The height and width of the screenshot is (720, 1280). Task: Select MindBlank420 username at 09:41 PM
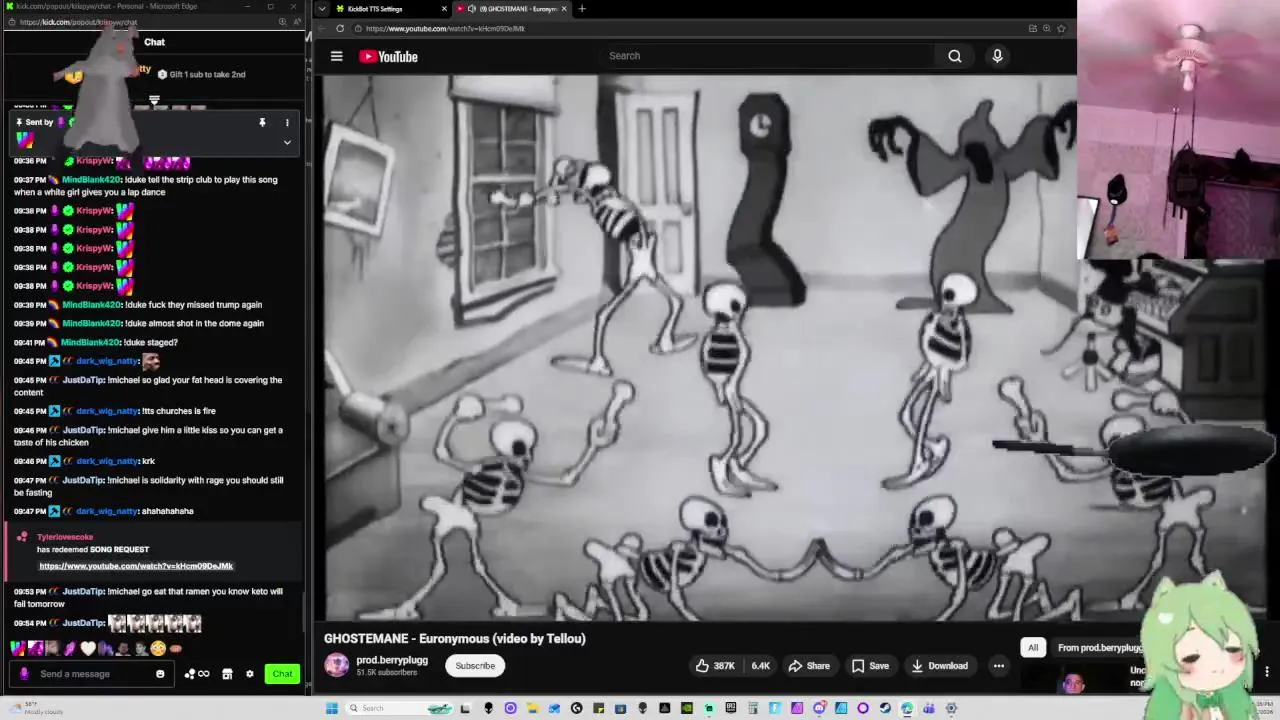(x=90, y=342)
